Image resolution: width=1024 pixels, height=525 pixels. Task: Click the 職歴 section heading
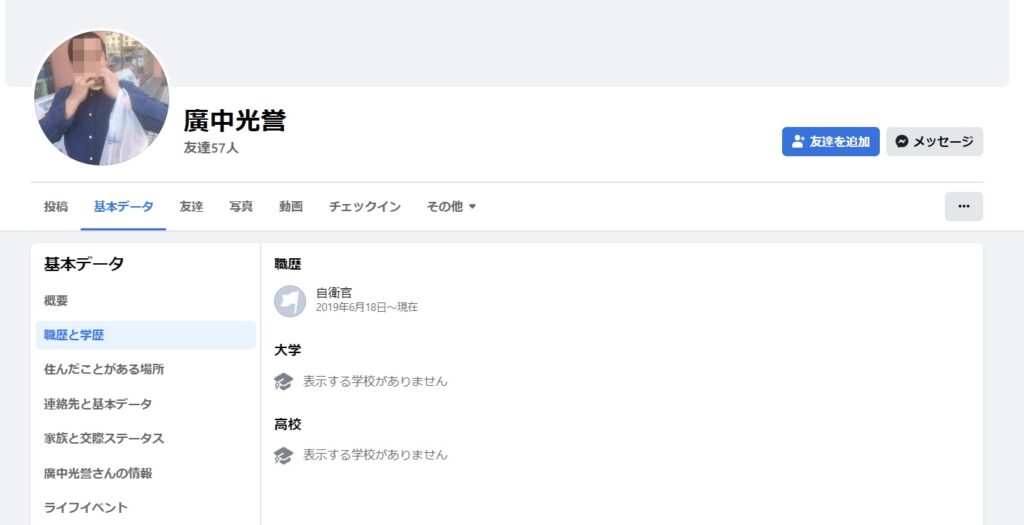tap(287, 264)
